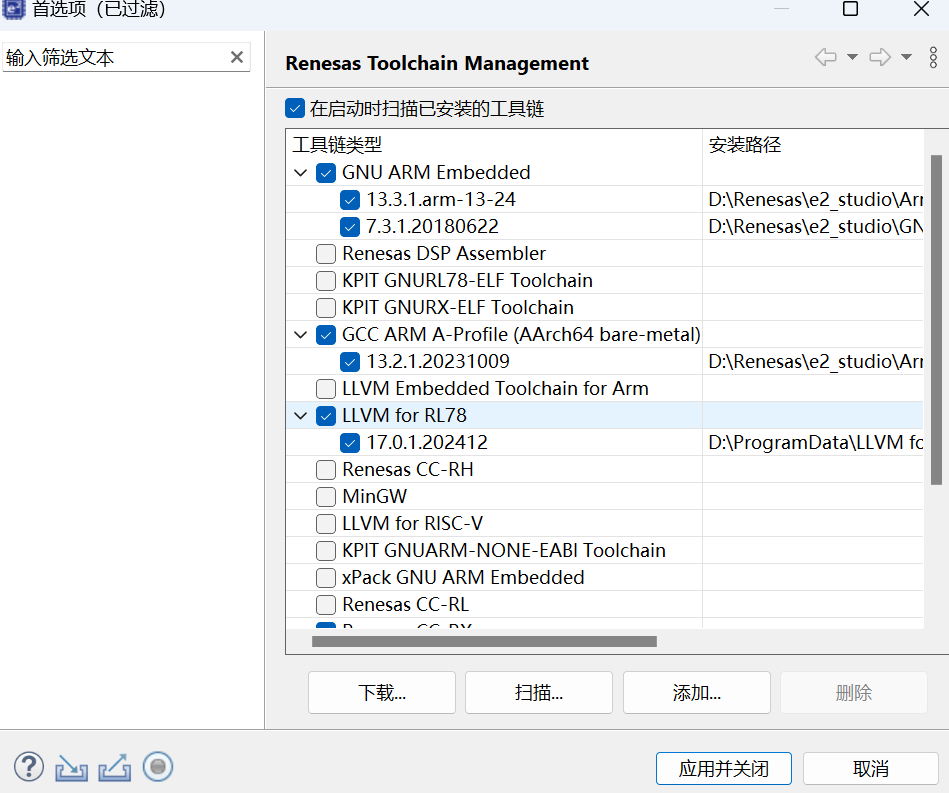Collapse the LLVM for RL78 tree node
The width and height of the screenshot is (949, 793).
(300, 416)
